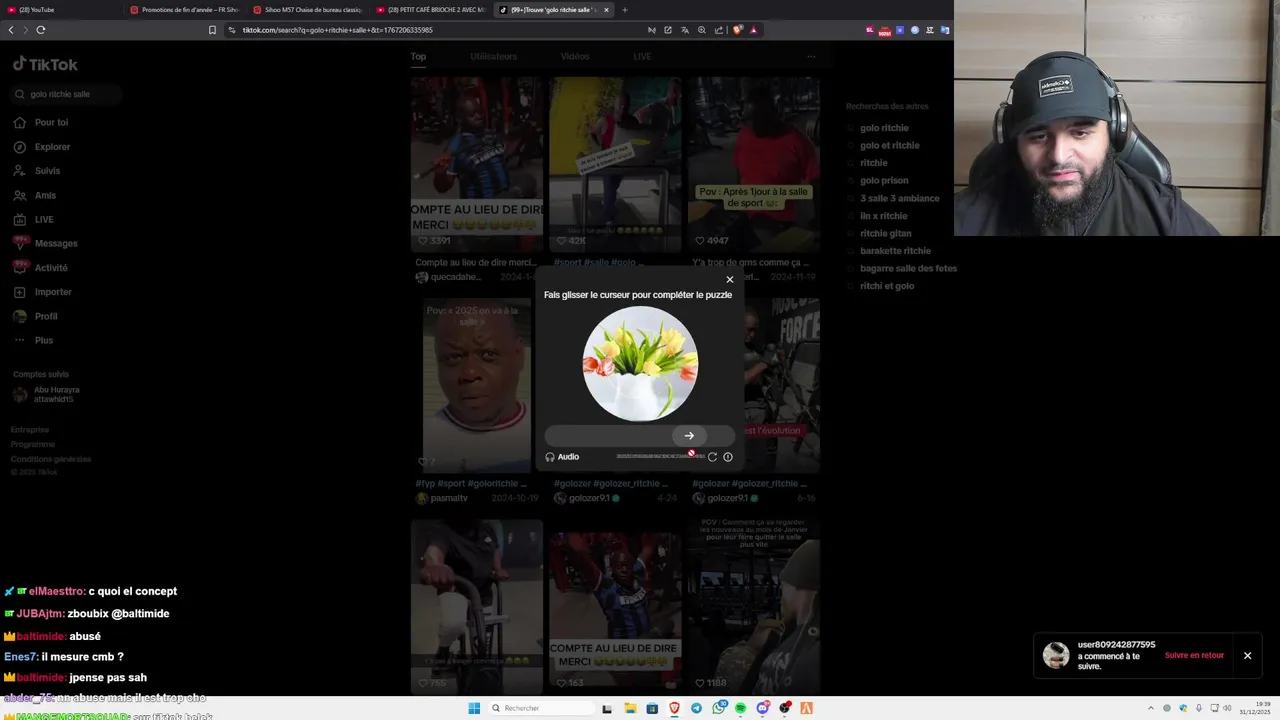Image resolution: width=1280 pixels, height=720 pixels.
Task: Bookmark page icon in address bar
Action: click(x=212, y=30)
